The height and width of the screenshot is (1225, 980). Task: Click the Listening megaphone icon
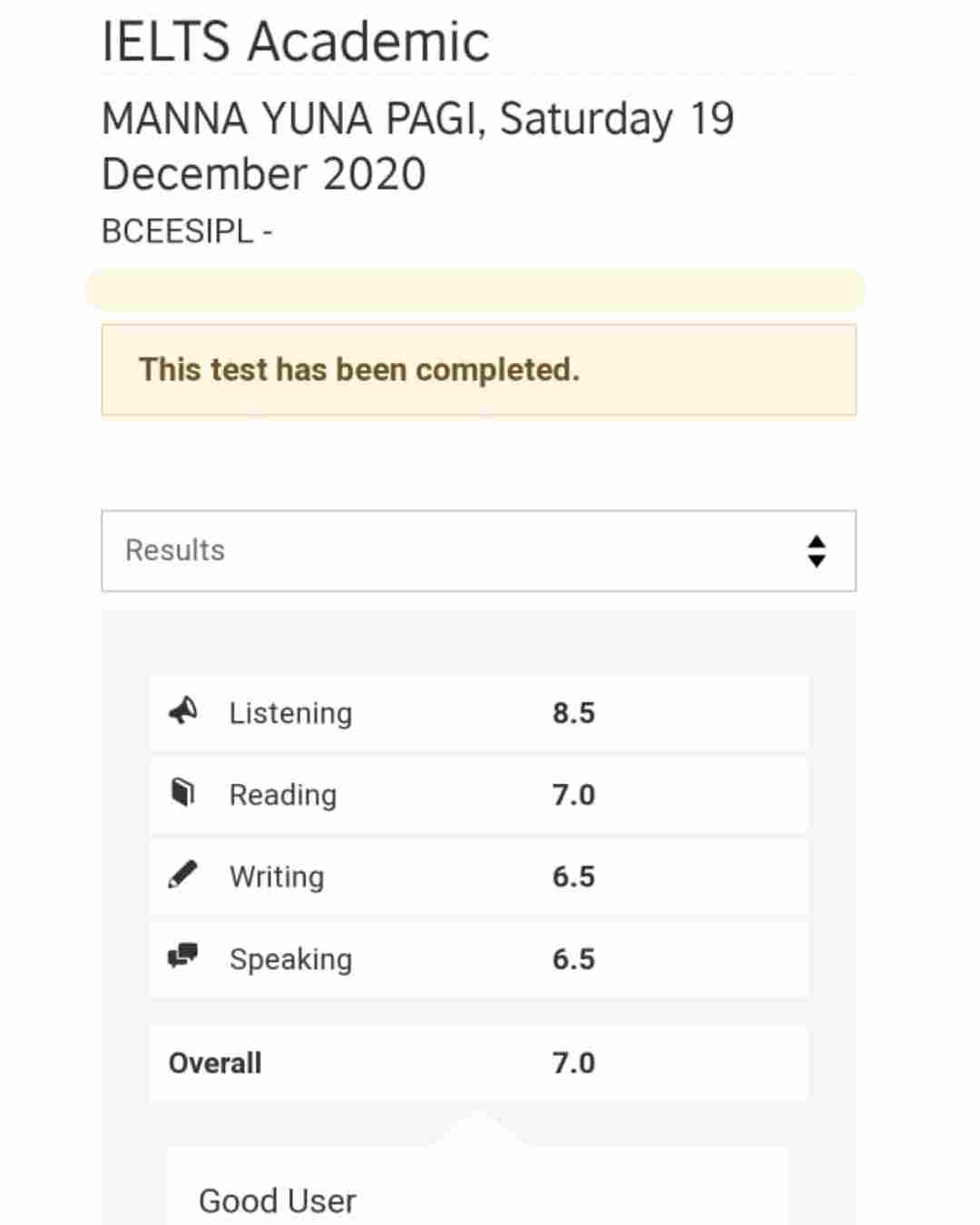coord(183,710)
